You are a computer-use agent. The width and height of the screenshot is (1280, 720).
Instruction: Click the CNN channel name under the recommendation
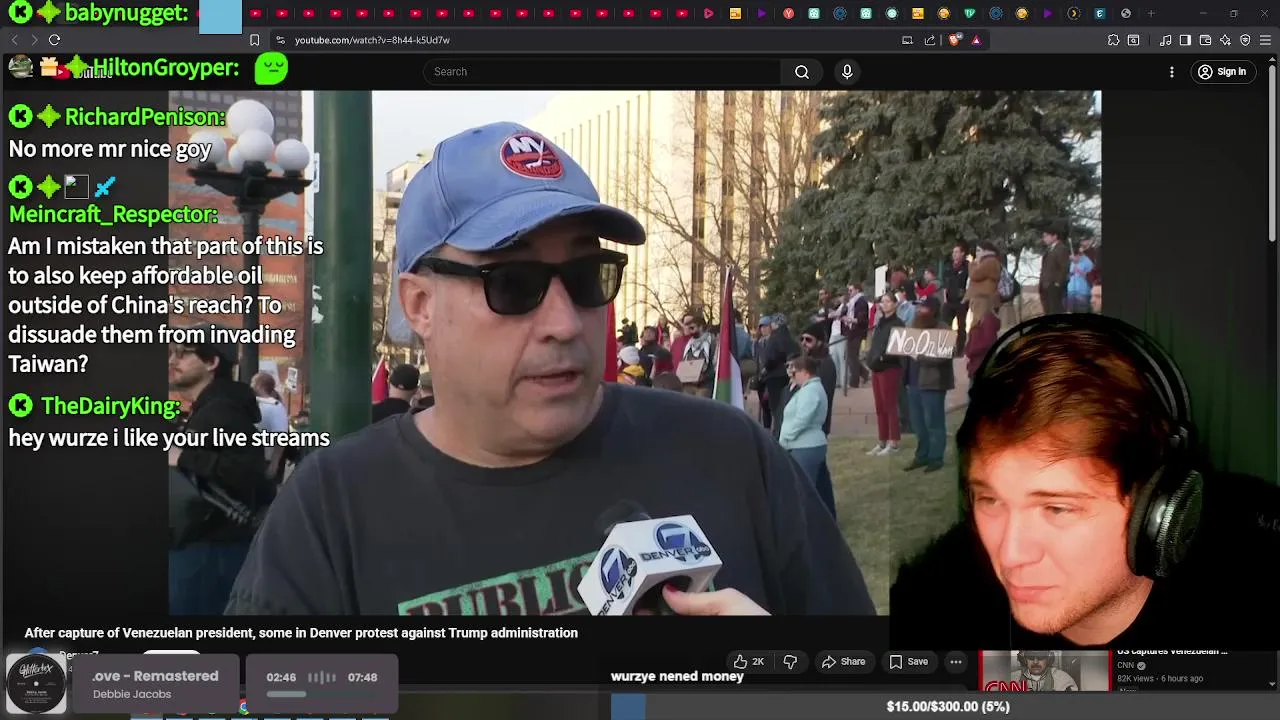(1126, 665)
